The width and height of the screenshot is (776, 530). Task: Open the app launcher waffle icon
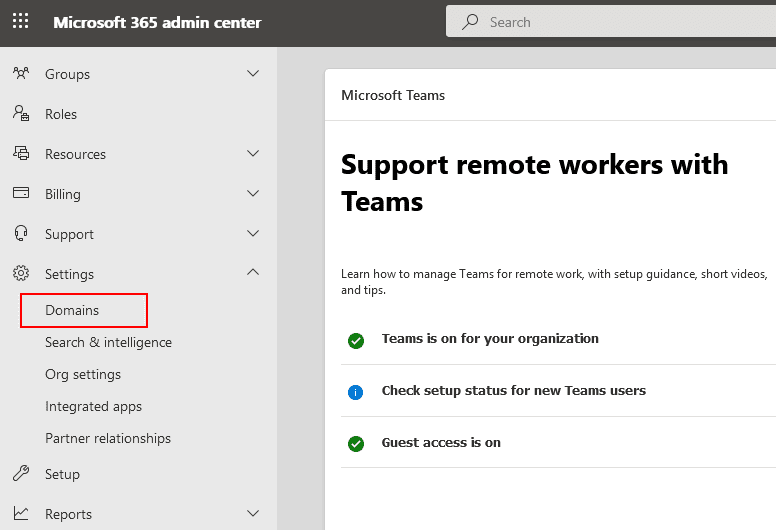click(20, 21)
